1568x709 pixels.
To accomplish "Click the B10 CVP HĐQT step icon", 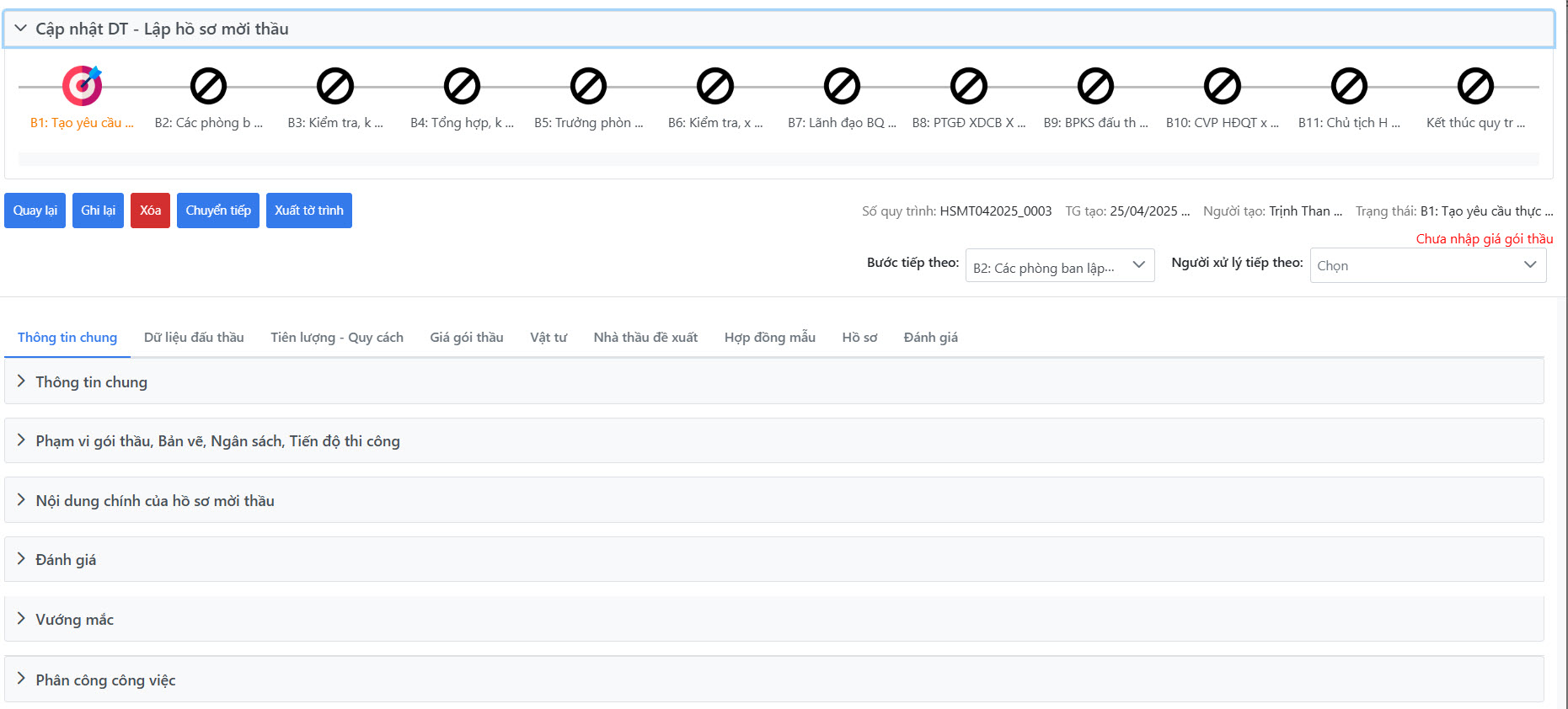I will (x=1222, y=86).
